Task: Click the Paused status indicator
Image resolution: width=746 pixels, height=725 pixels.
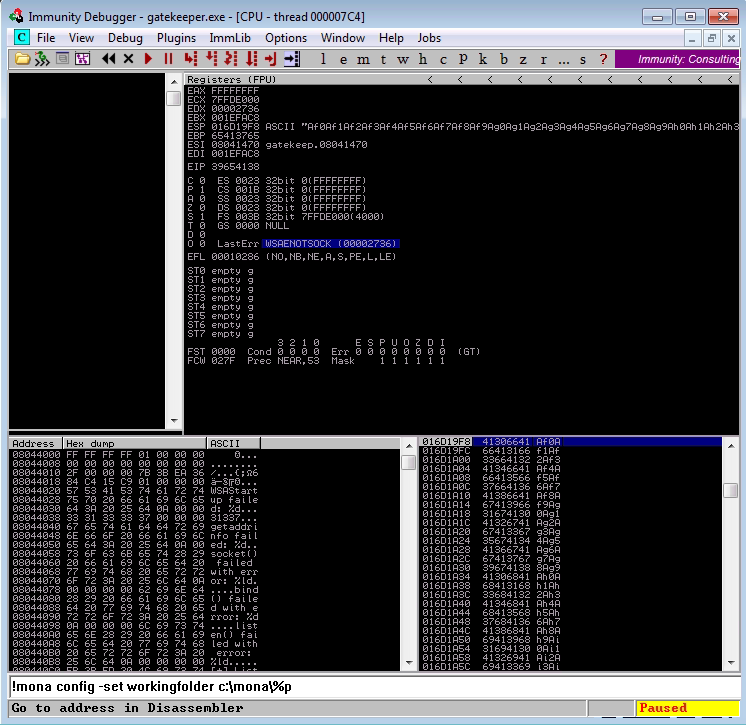Action: (x=687, y=708)
